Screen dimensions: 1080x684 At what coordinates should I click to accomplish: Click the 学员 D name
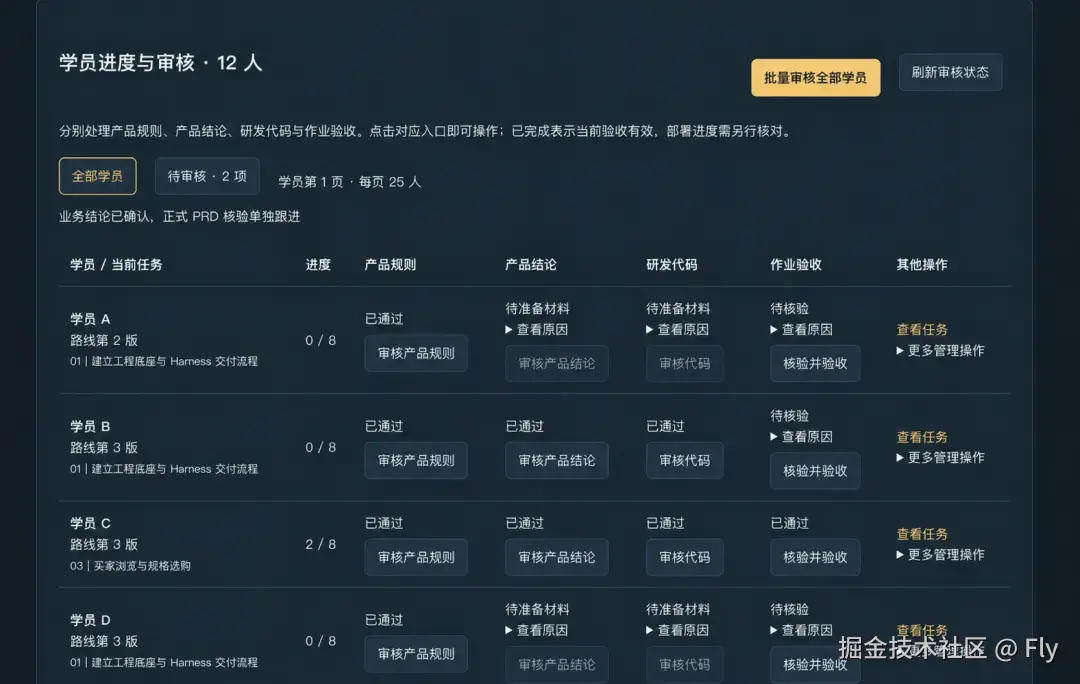click(90, 620)
